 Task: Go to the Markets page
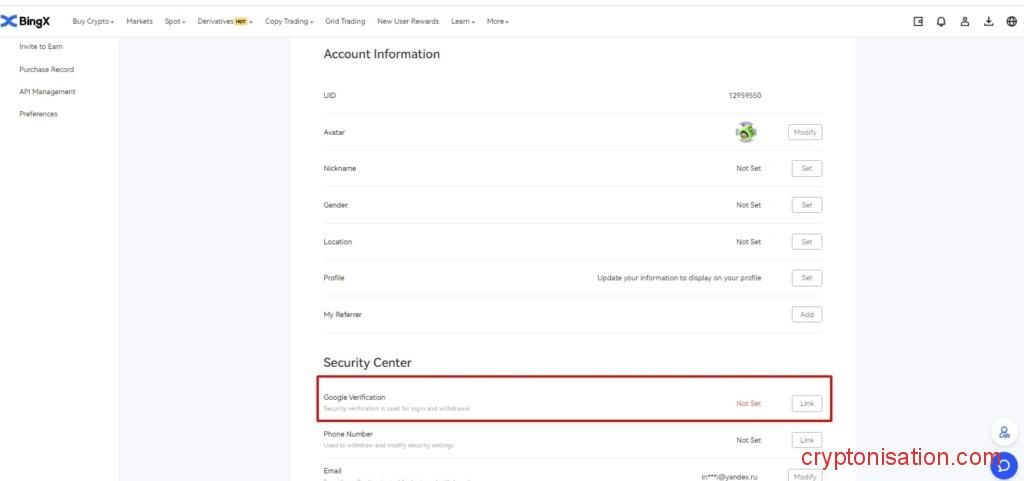point(139,21)
